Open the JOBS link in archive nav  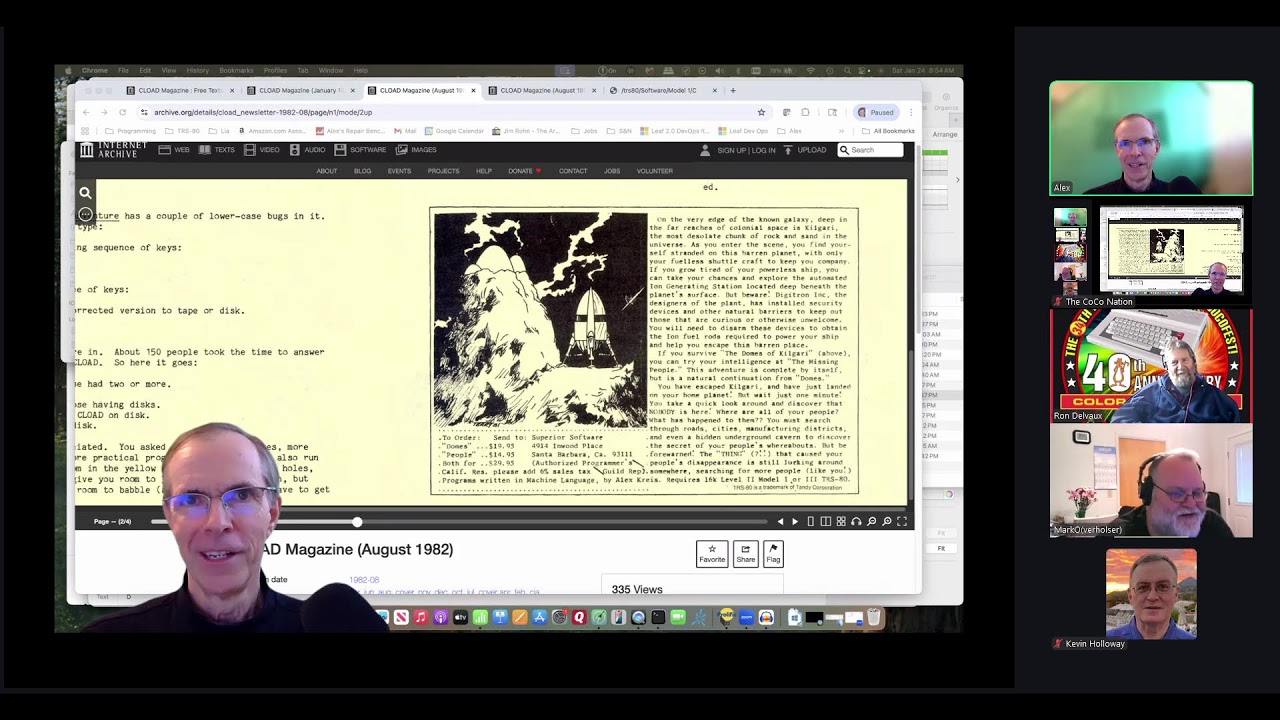tap(612, 171)
